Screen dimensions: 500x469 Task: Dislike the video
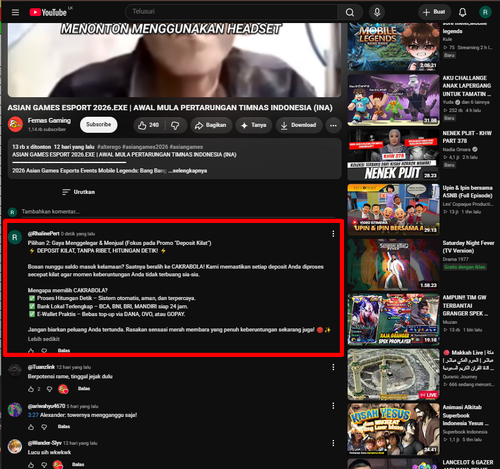(175, 125)
